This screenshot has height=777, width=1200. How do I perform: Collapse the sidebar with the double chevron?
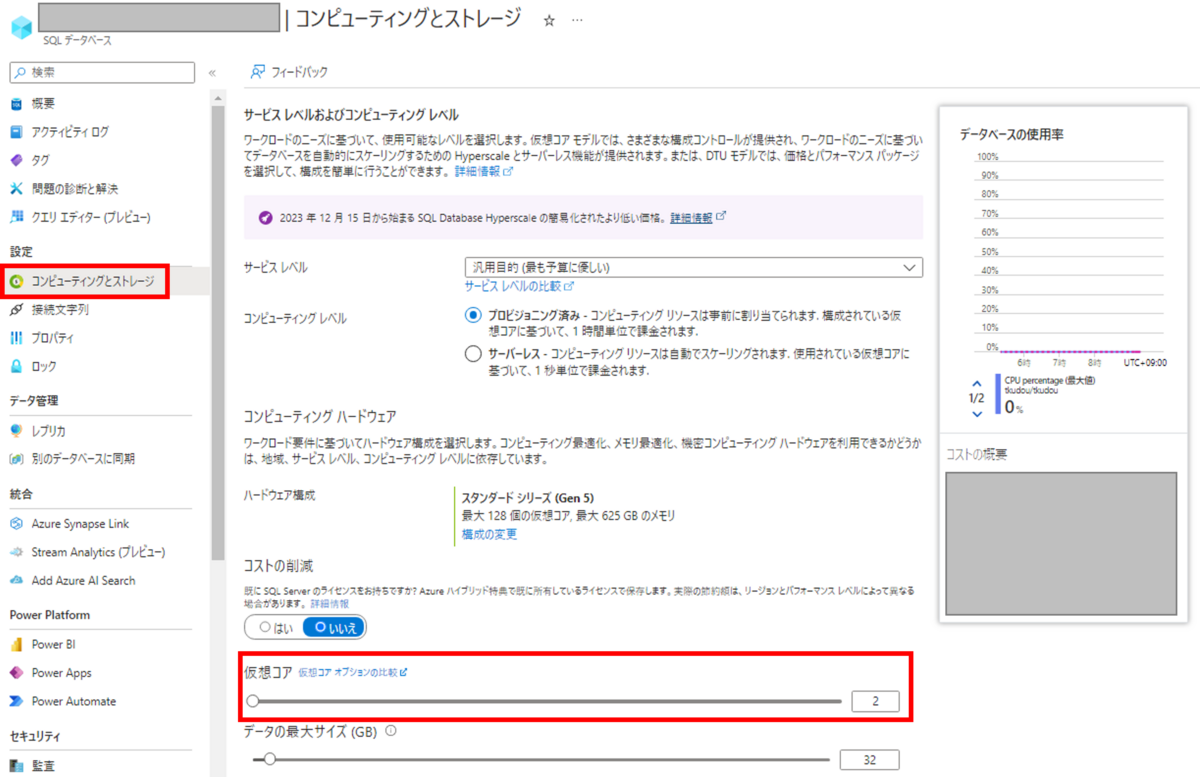pyautogui.click(x=212, y=73)
